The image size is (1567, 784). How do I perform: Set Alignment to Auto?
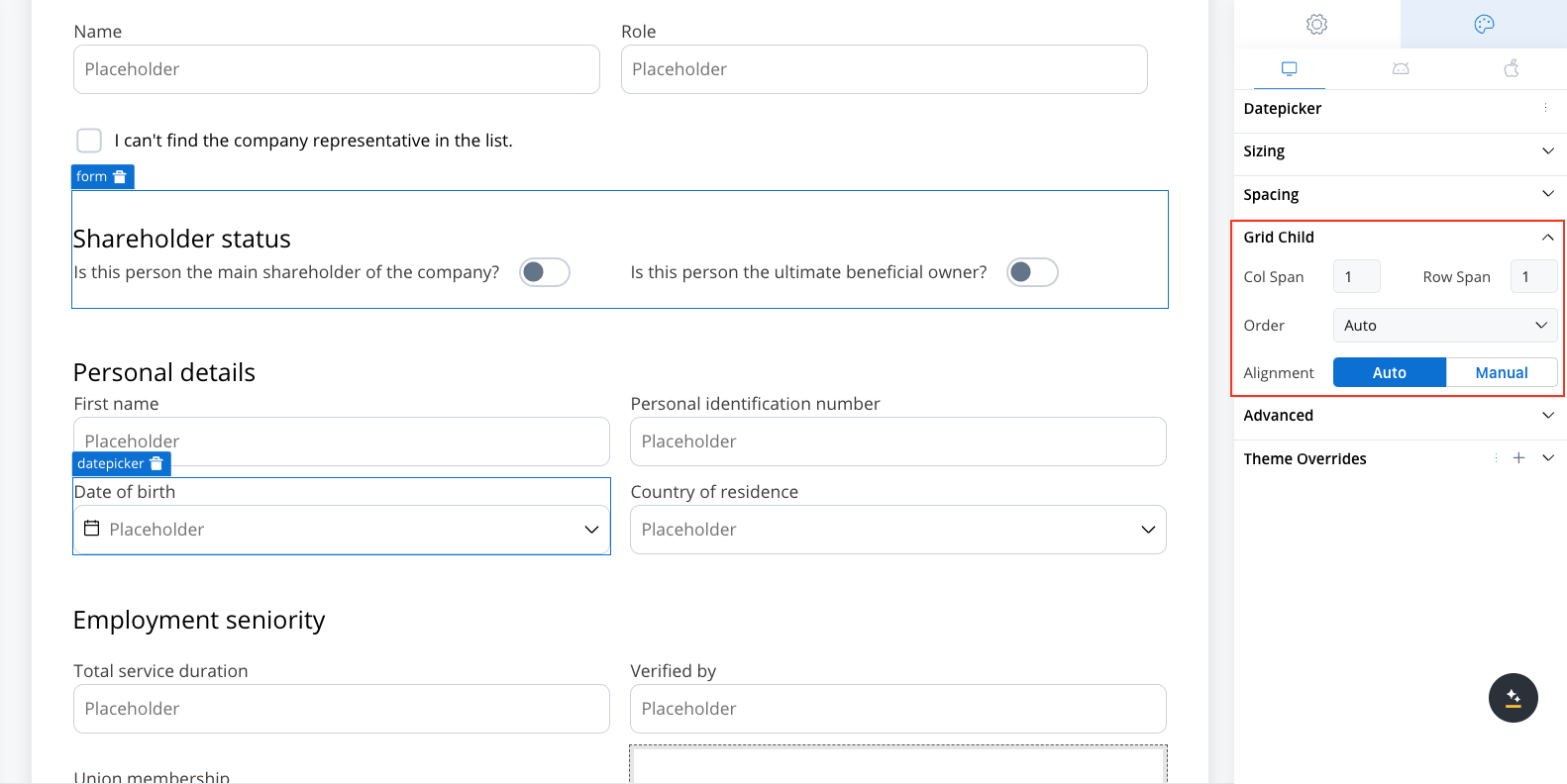tap(1390, 372)
